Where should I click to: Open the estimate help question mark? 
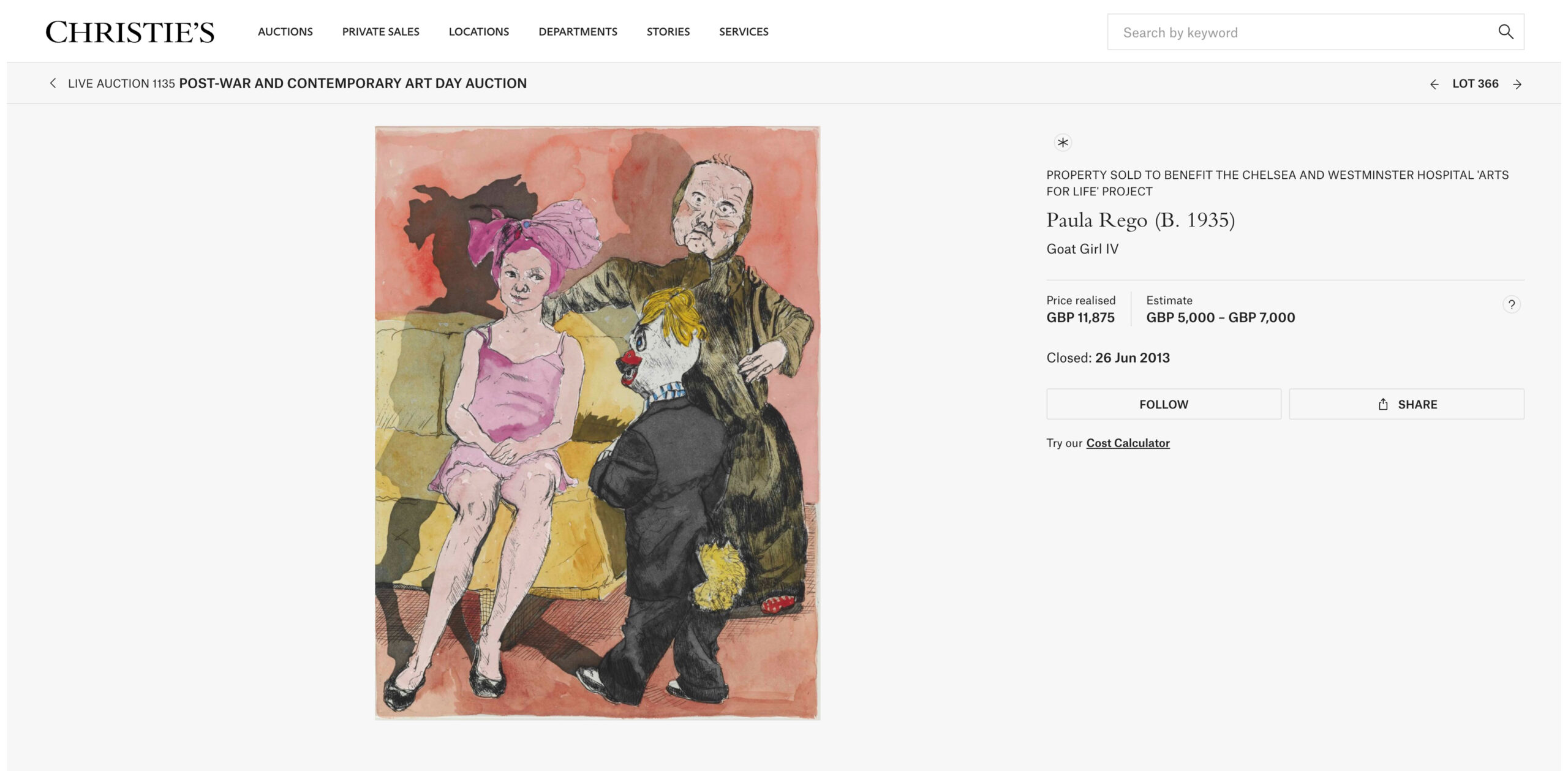(1512, 304)
